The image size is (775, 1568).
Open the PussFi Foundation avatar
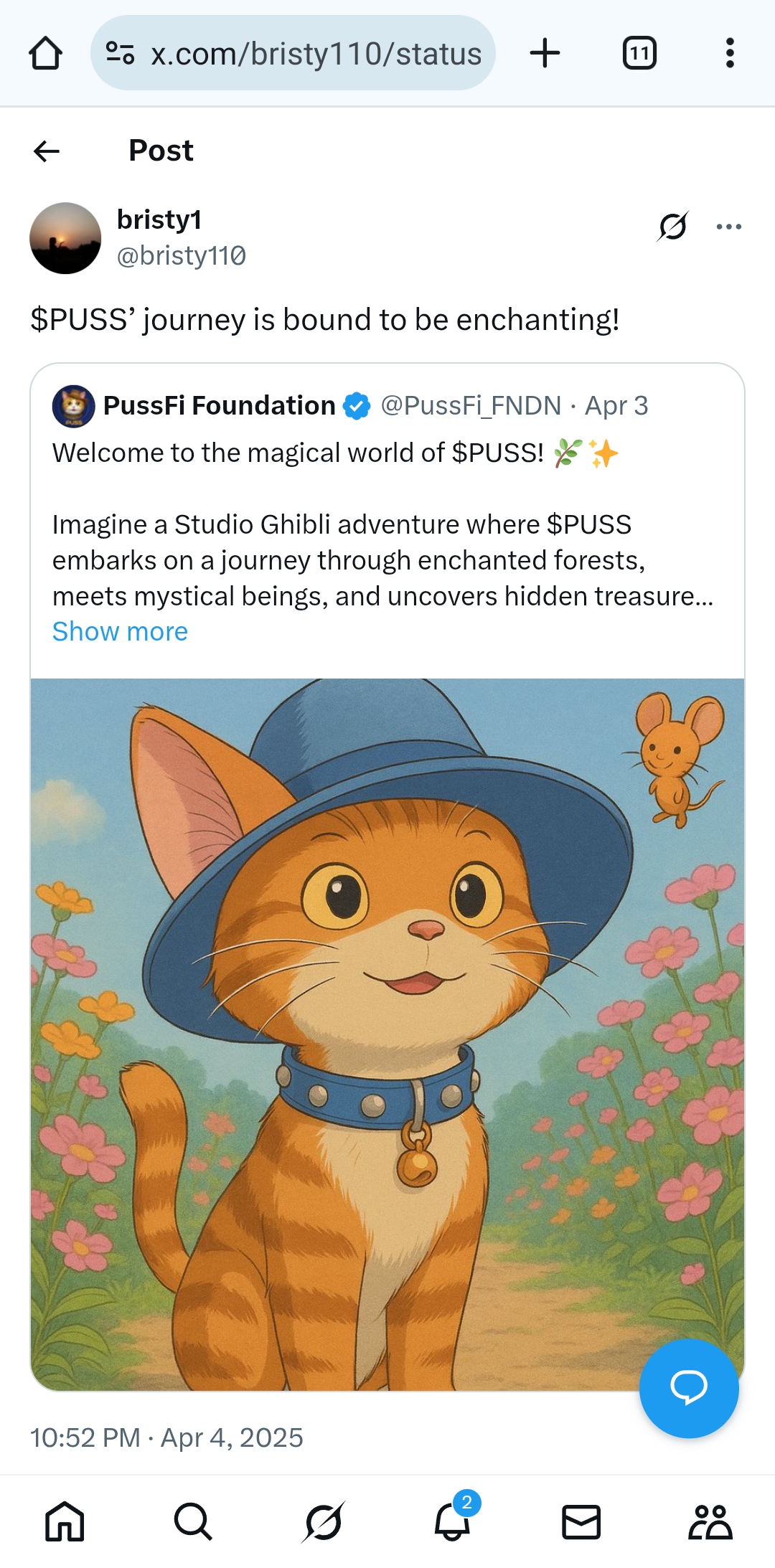73,406
